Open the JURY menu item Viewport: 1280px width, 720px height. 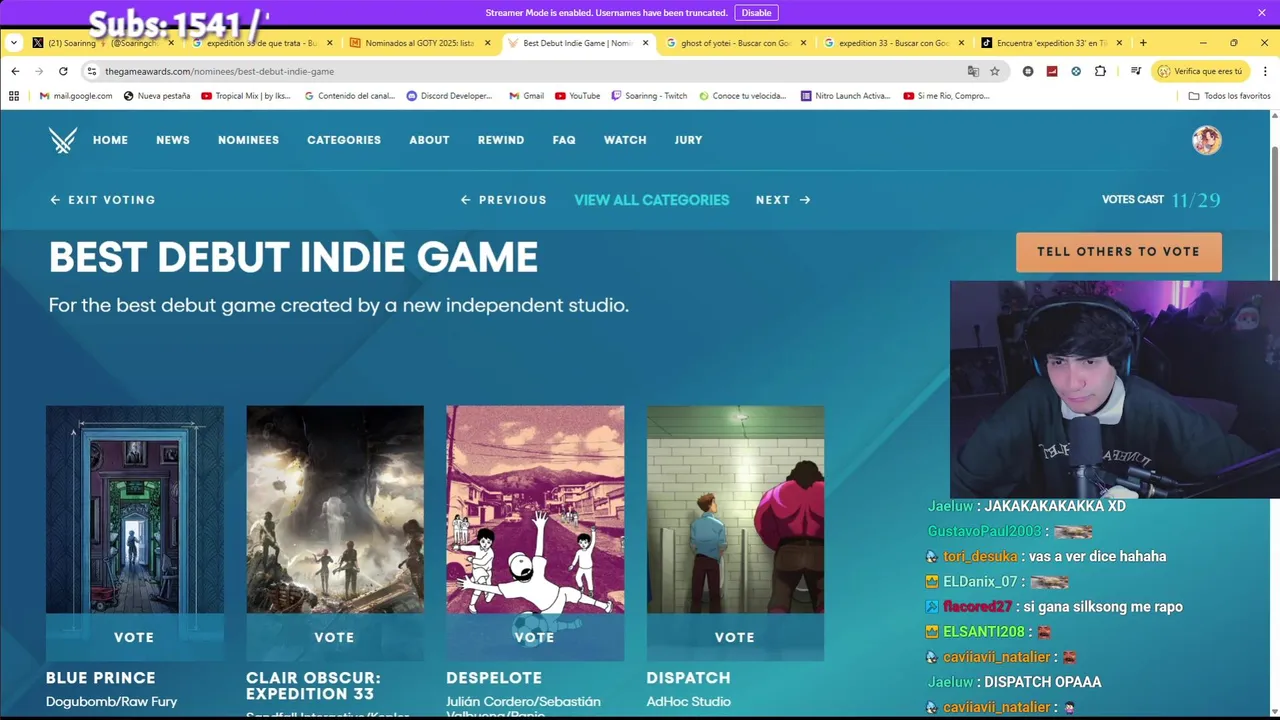coord(688,140)
